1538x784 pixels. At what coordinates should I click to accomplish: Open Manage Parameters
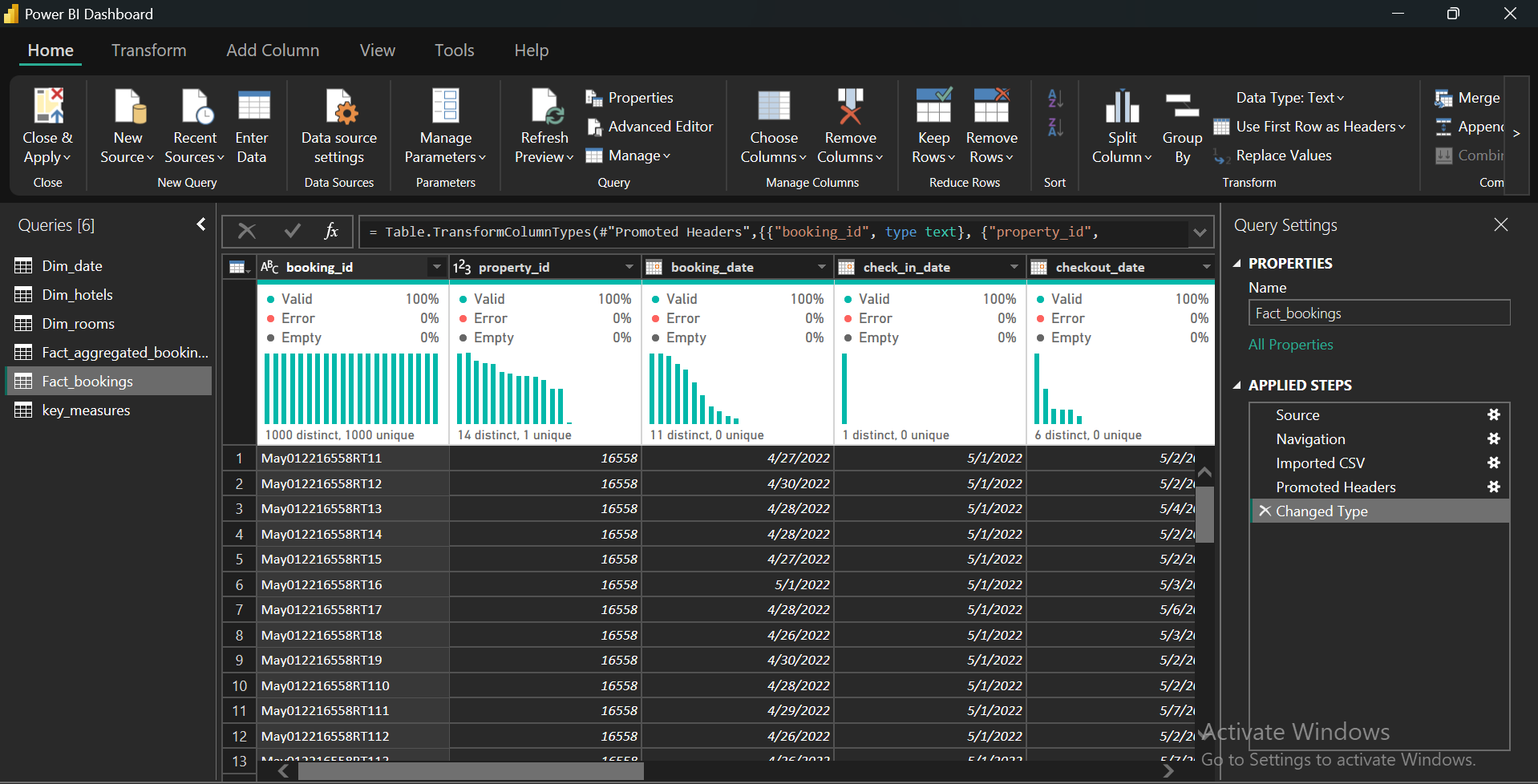(446, 127)
